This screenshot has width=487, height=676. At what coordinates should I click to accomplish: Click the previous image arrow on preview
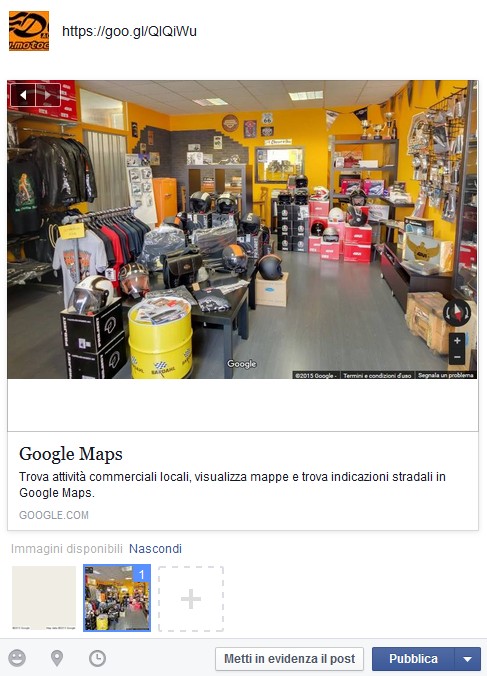click(23, 94)
